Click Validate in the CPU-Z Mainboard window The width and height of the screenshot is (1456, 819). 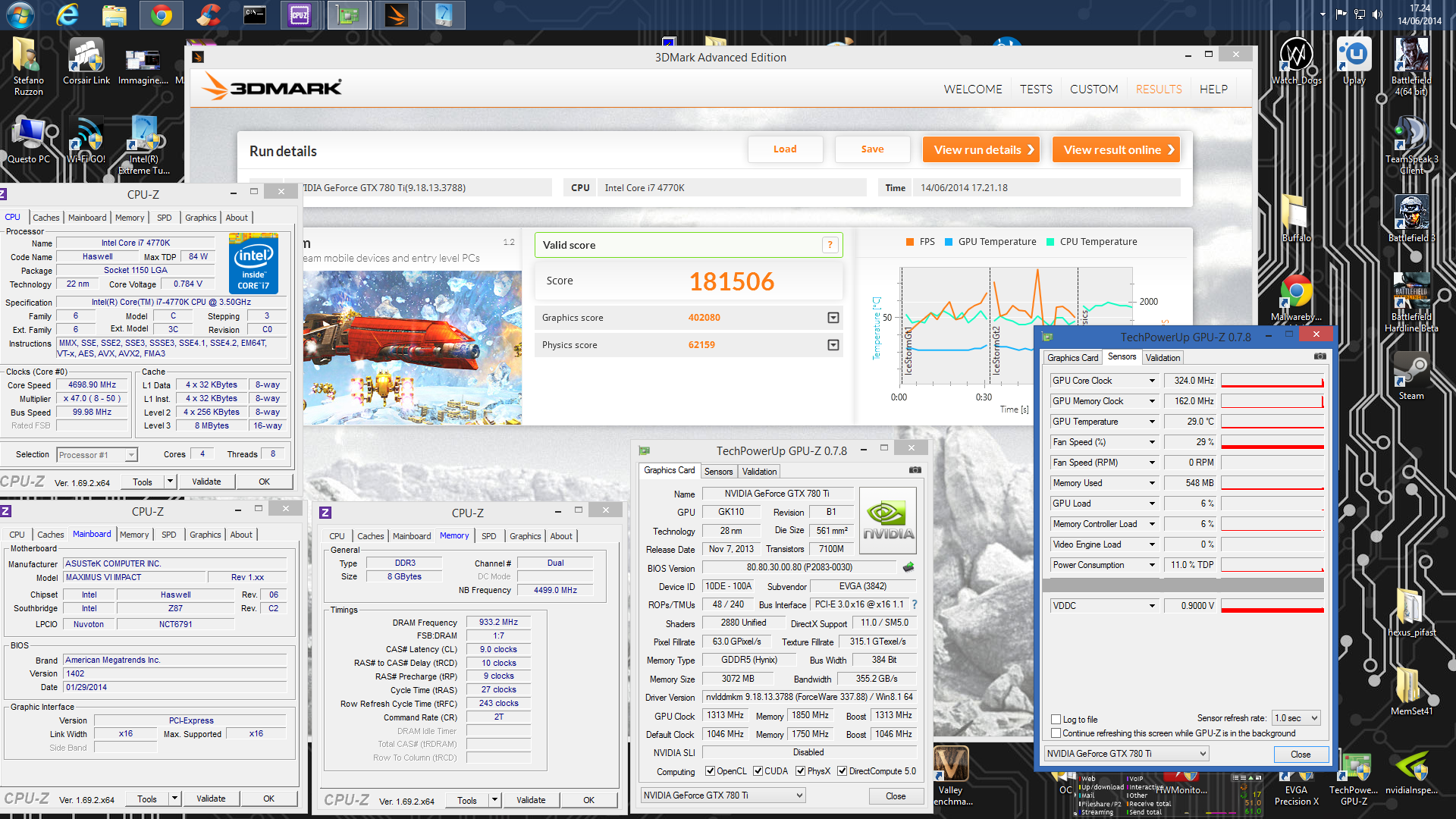point(211,799)
